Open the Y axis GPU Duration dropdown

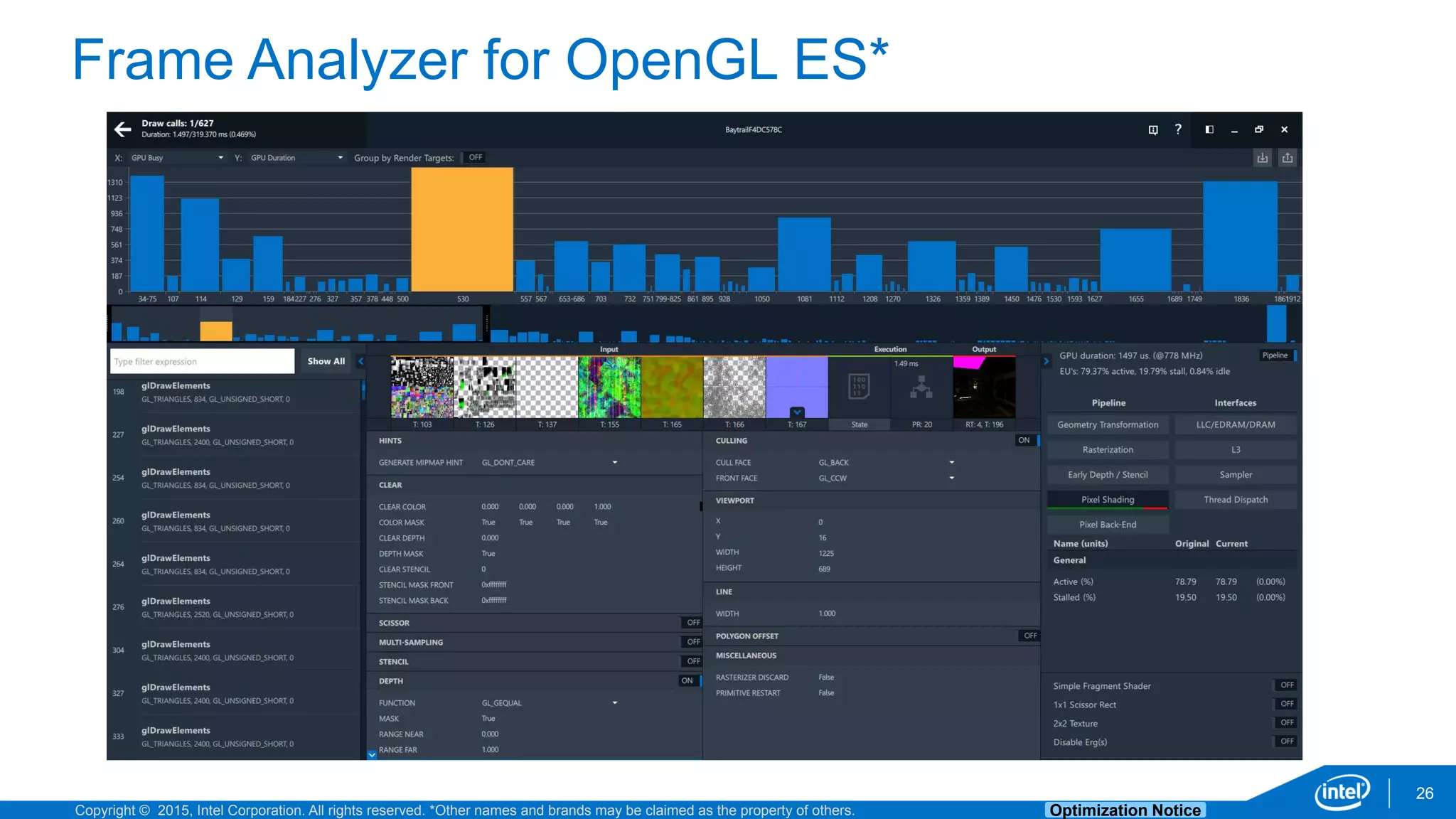click(x=296, y=158)
